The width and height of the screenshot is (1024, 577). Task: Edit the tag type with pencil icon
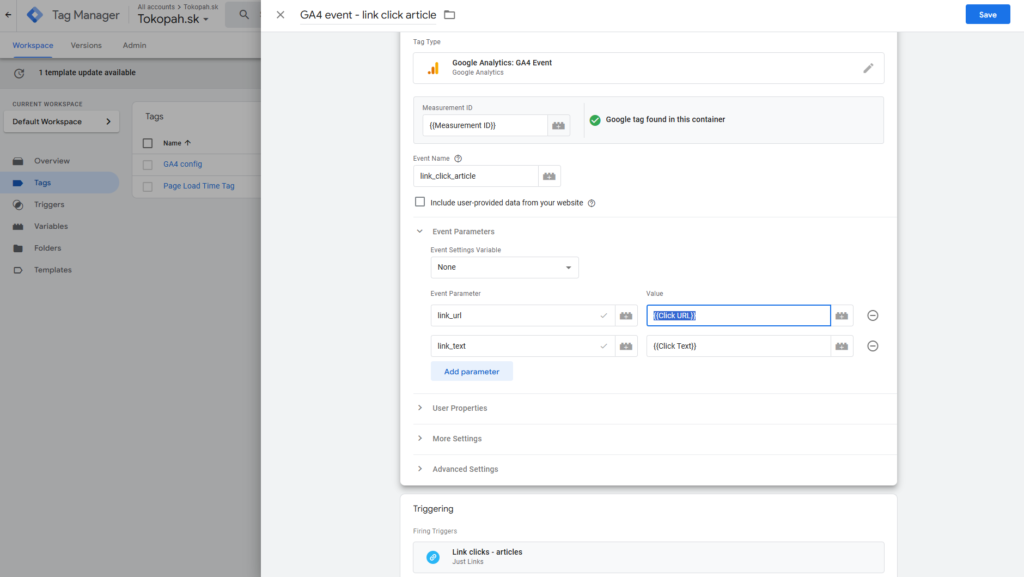(x=868, y=68)
